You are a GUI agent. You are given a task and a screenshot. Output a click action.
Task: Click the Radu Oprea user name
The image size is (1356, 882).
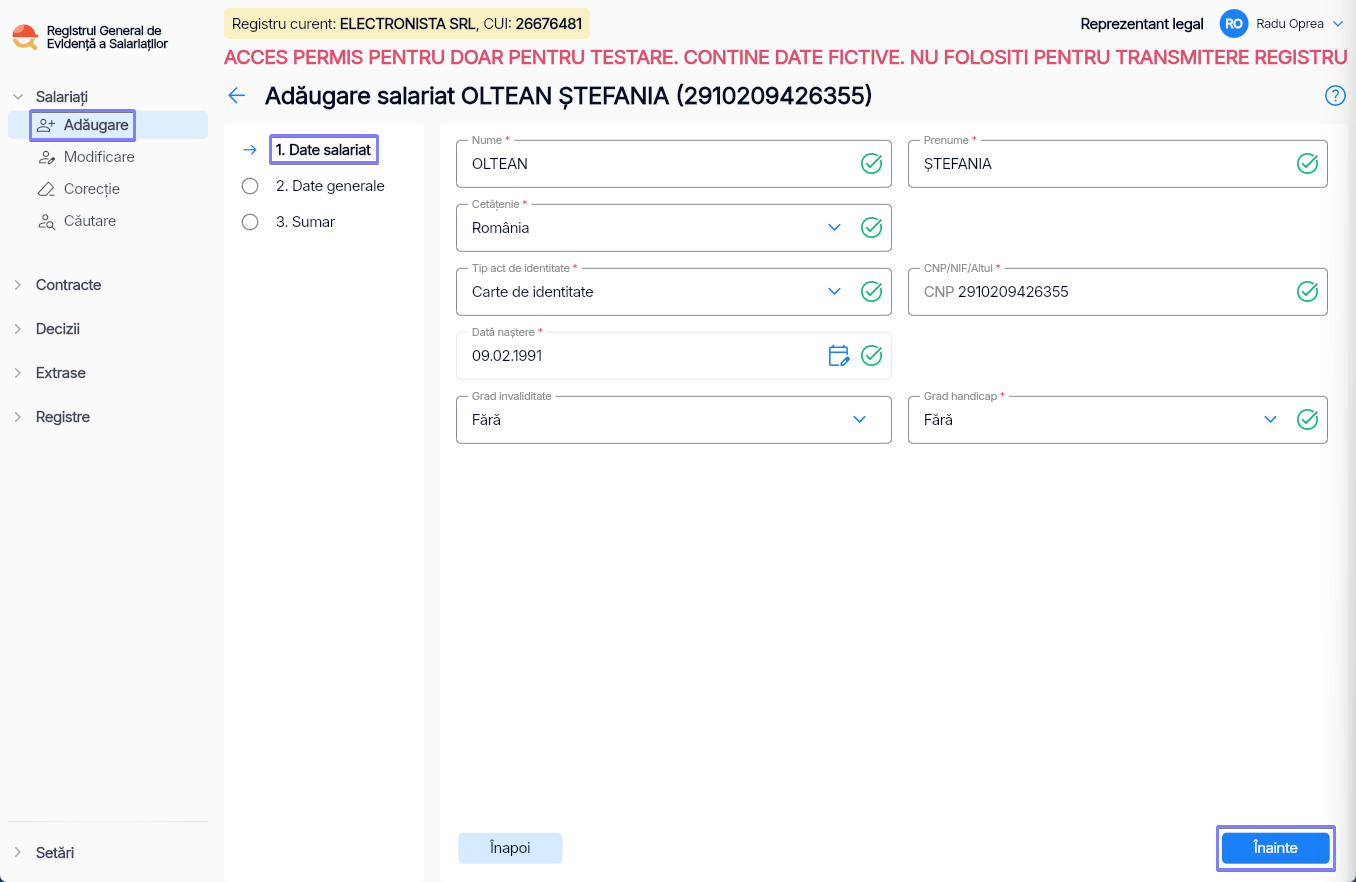(x=1290, y=24)
